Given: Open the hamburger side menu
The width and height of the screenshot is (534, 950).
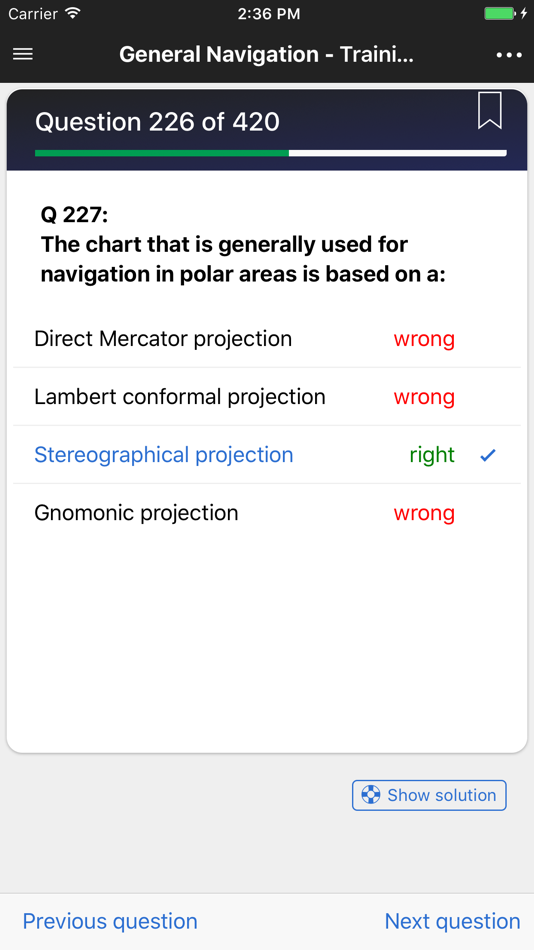Looking at the screenshot, I should click(23, 55).
